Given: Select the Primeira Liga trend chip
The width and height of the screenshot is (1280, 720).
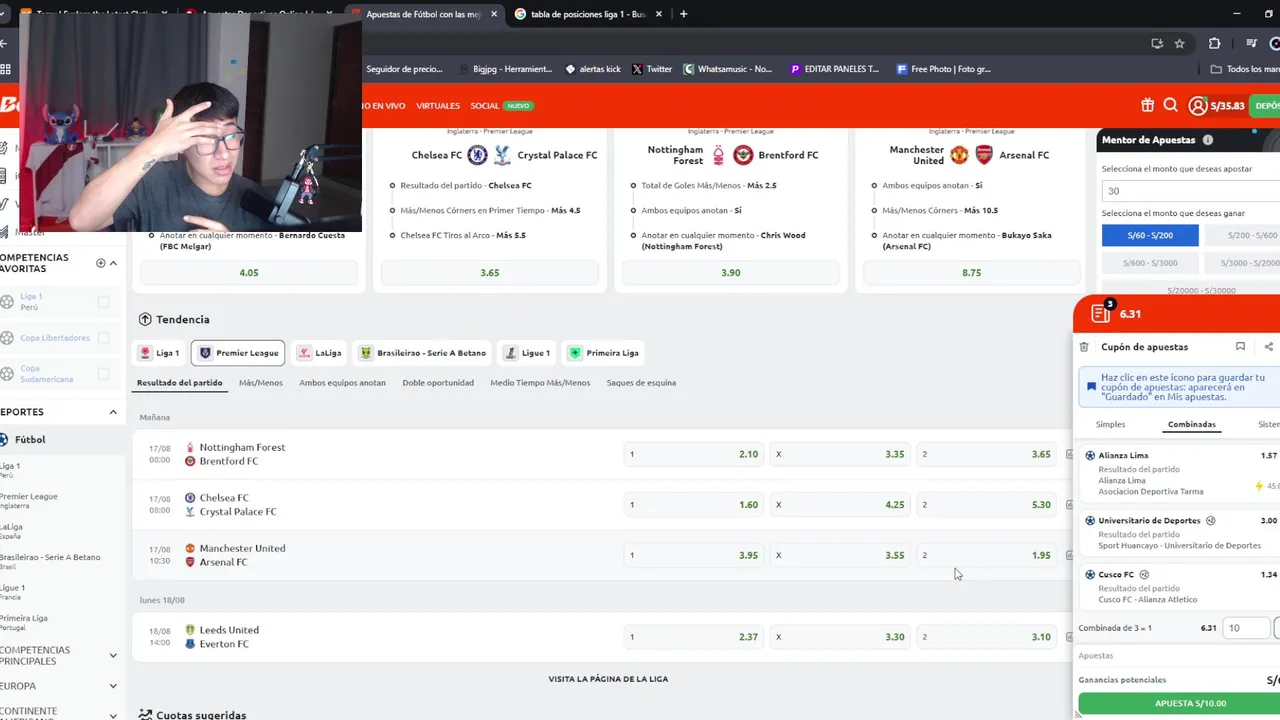Looking at the screenshot, I should (603, 353).
